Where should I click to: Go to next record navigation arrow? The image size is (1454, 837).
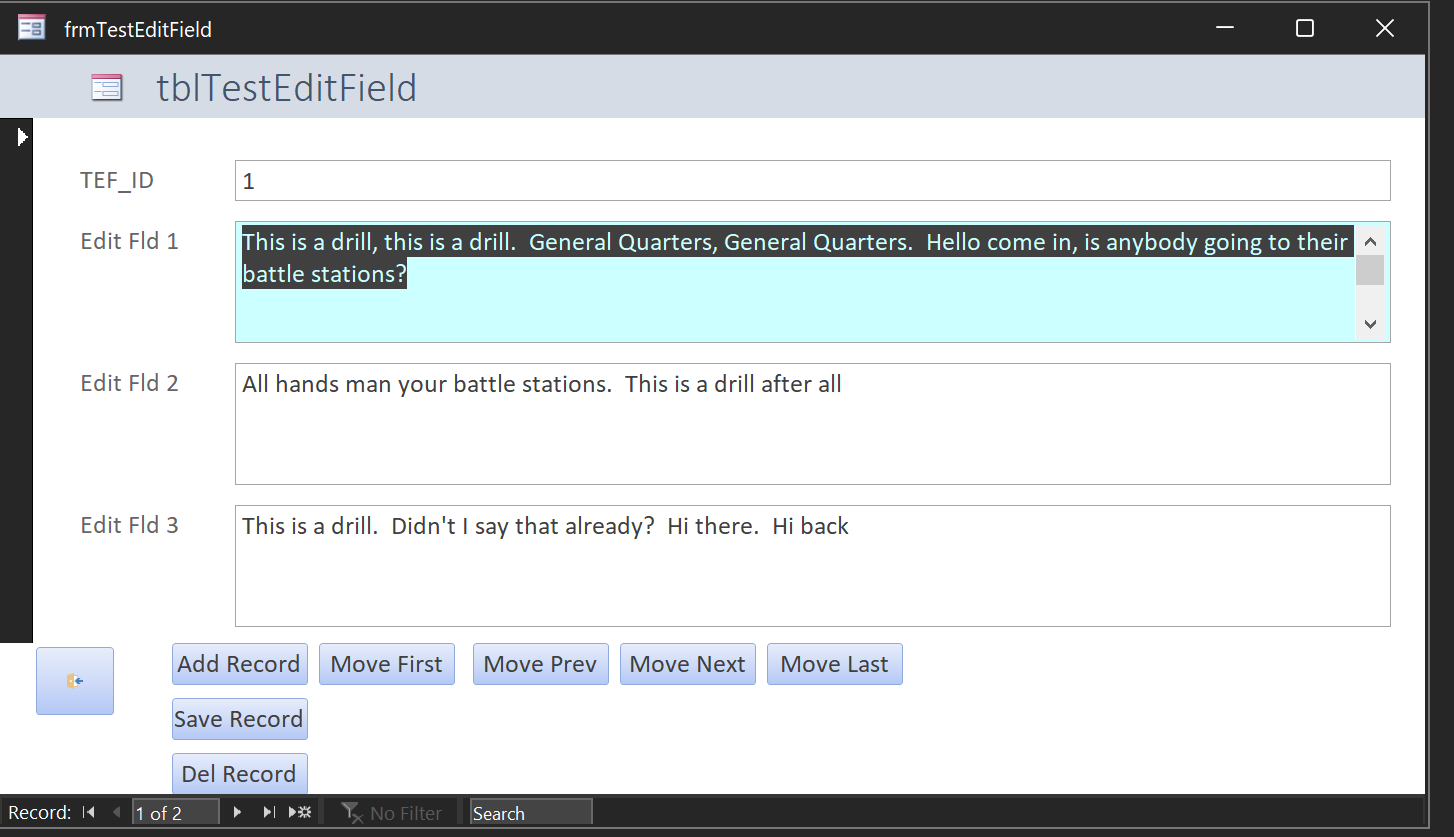[x=237, y=812]
